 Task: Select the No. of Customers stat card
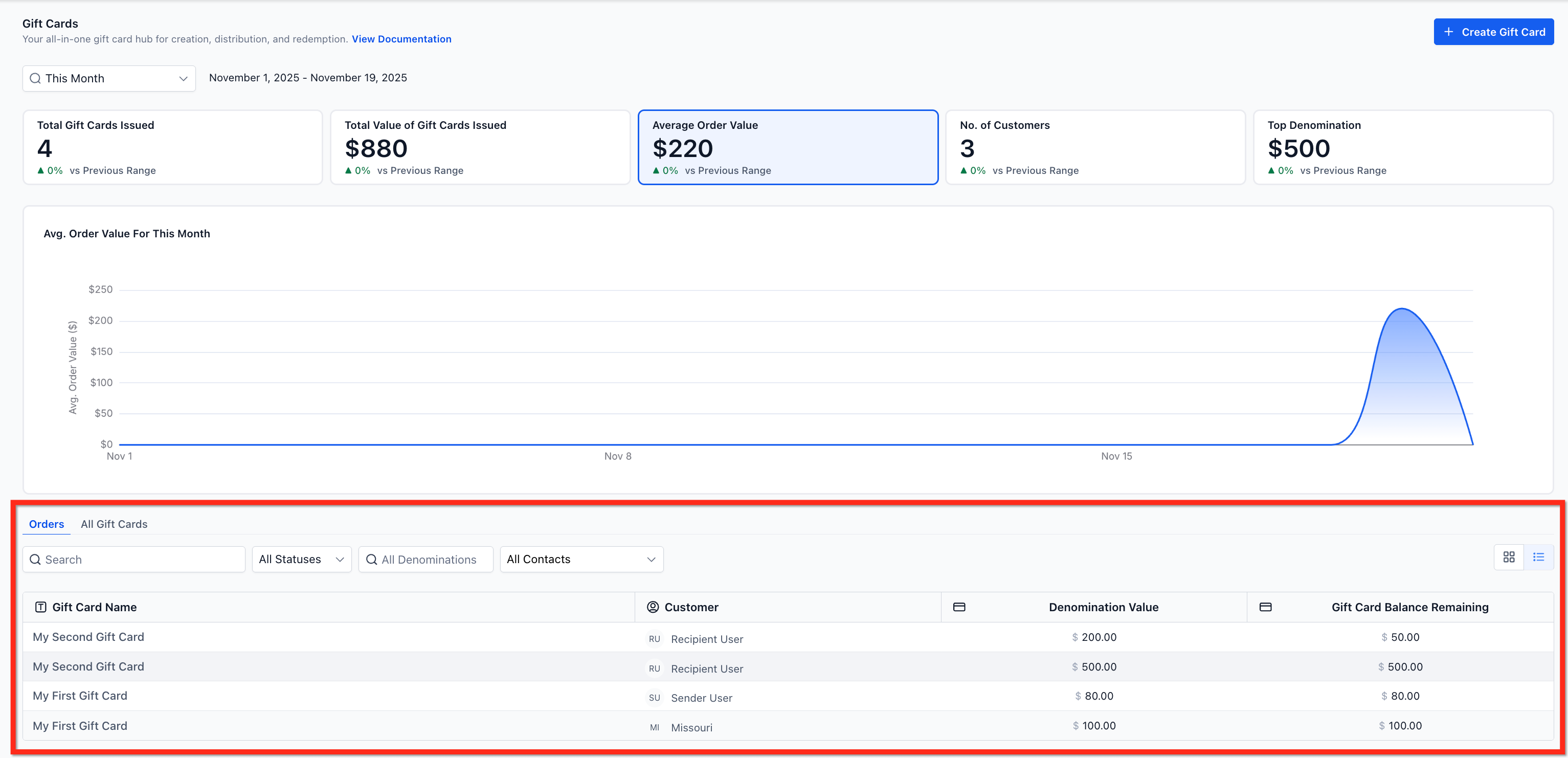click(1095, 147)
